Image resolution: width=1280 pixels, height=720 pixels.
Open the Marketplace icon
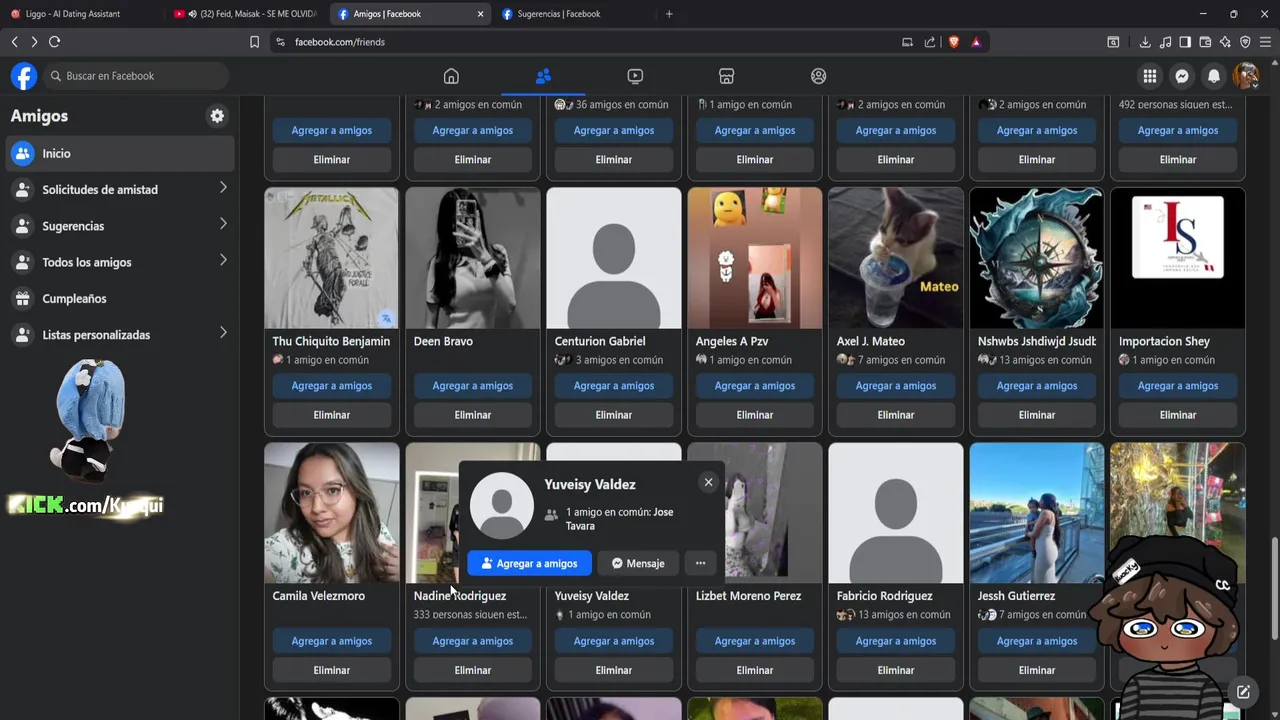pos(727,76)
